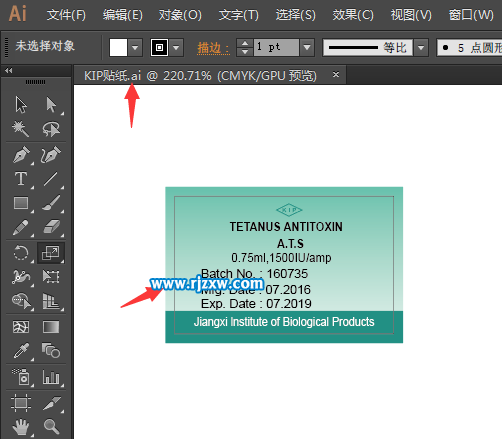Select the Zoom tool
The image size is (502, 439).
(x=51, y=427)
